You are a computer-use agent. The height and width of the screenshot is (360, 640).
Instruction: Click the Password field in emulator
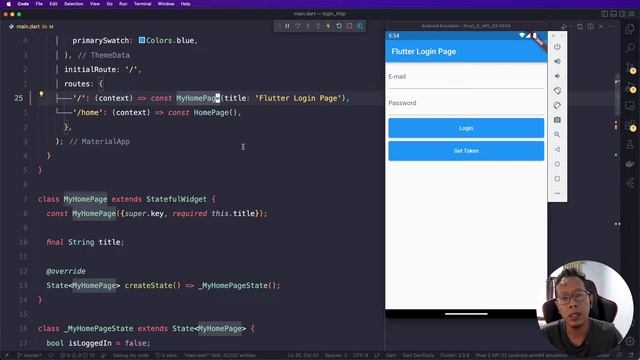click(466, 104)
